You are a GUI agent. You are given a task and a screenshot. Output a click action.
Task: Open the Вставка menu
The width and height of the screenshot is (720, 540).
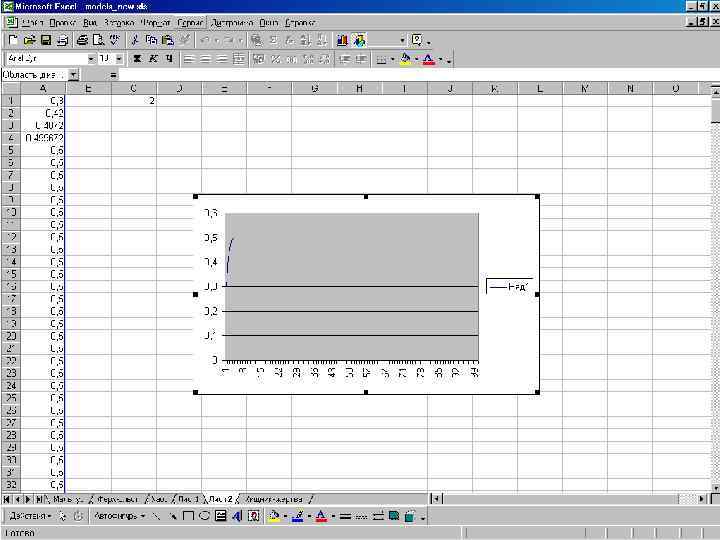(x=118, y=22)
